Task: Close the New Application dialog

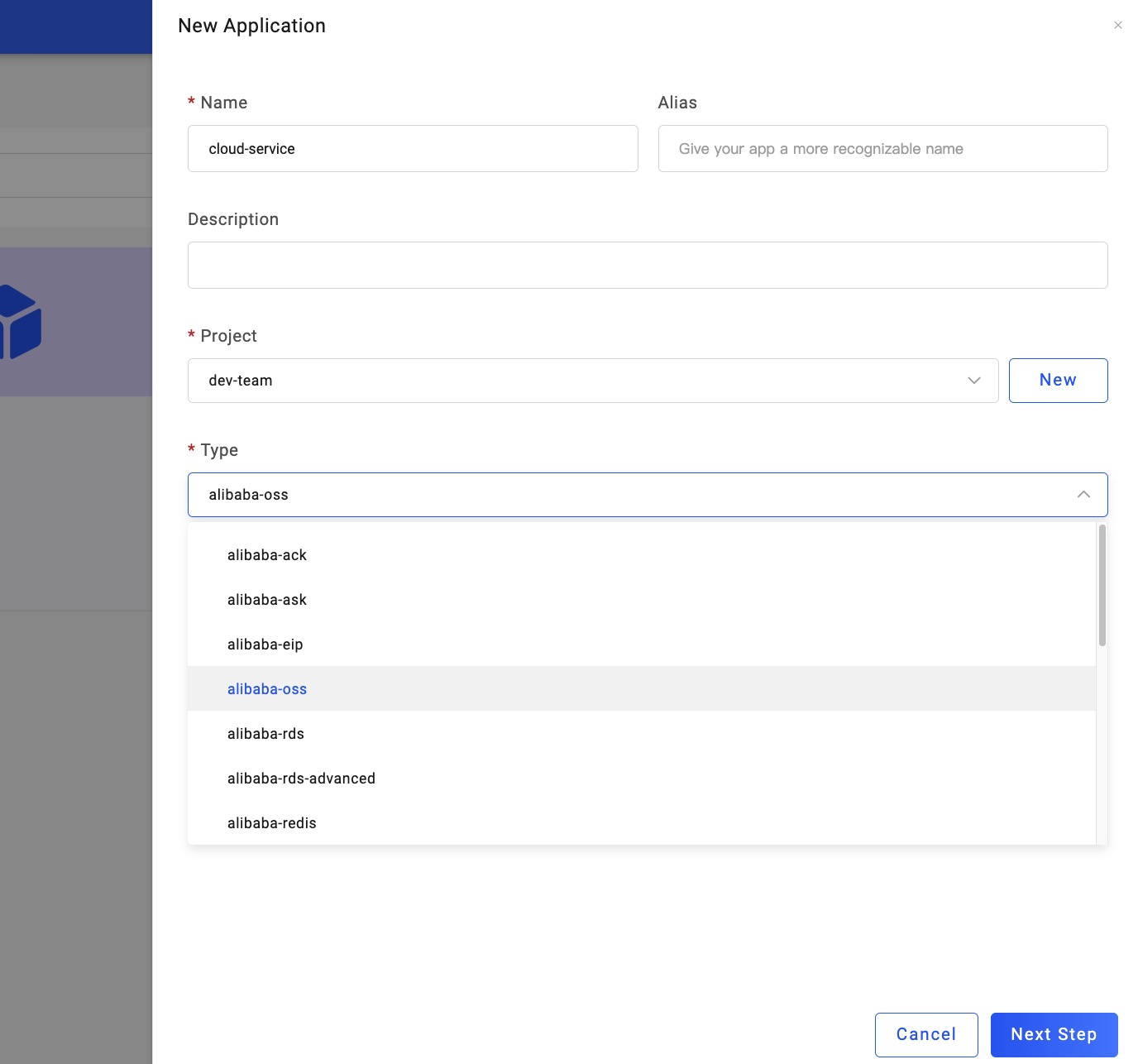Action: click(x=1117, y=26)
